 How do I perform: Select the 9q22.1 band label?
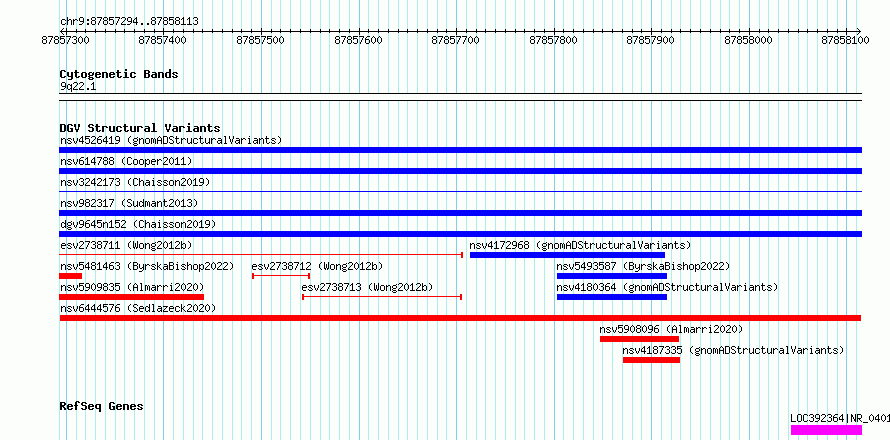click(78, 86)
